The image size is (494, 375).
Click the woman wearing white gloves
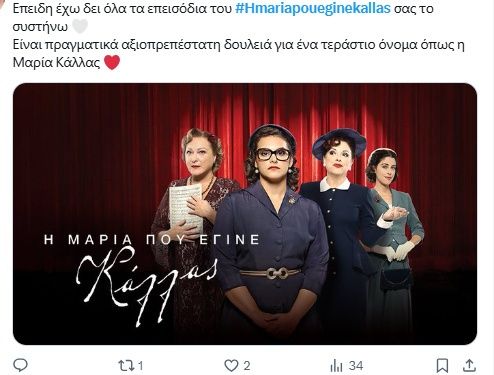click(x=393, y=233)
